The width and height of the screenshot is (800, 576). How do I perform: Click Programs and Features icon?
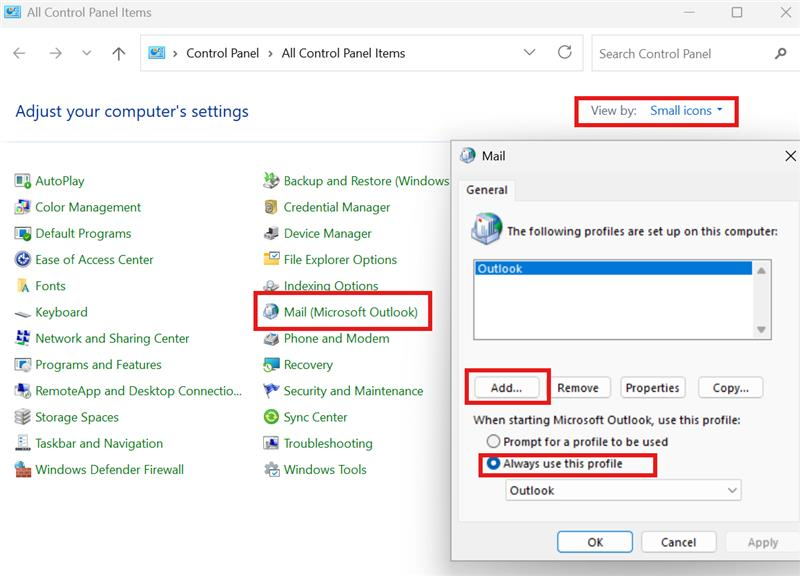22,365
